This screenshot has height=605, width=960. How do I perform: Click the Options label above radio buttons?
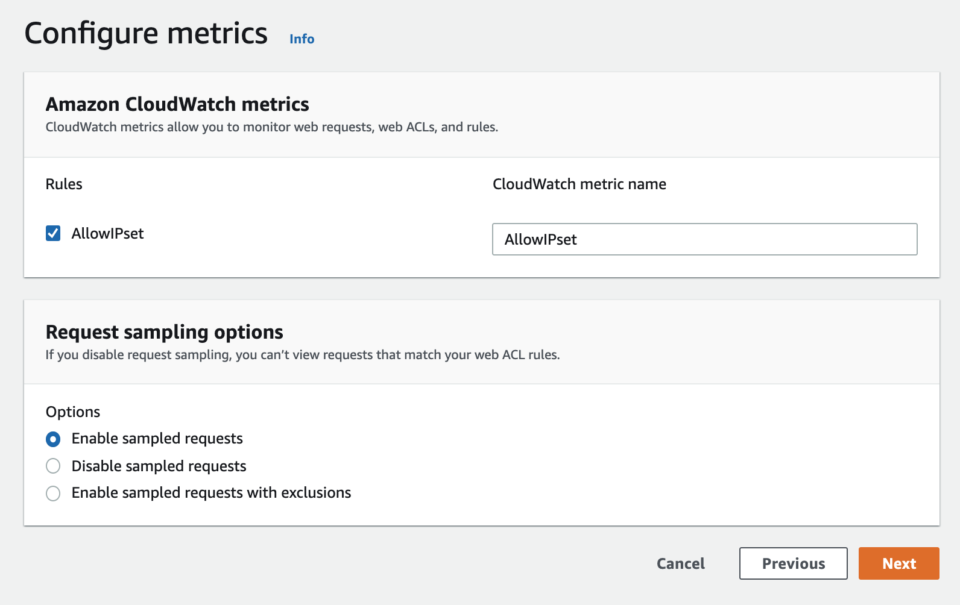pyautogui.click(x=73, y=412)
